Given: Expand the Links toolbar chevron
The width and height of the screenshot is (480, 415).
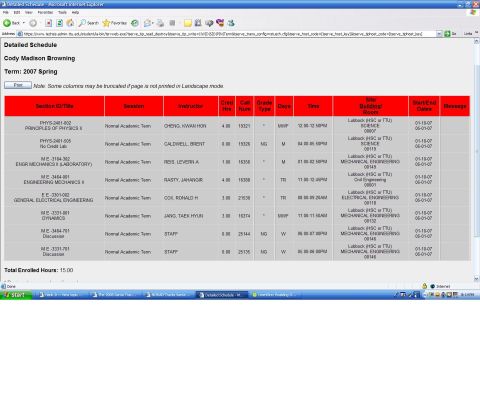Looking at the screenshot, I should pos(476,33).
